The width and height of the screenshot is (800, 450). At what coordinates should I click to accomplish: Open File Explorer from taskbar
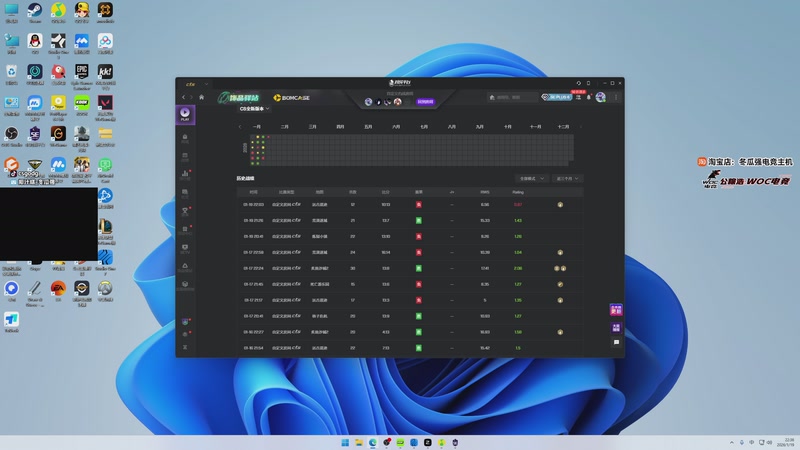359,442
